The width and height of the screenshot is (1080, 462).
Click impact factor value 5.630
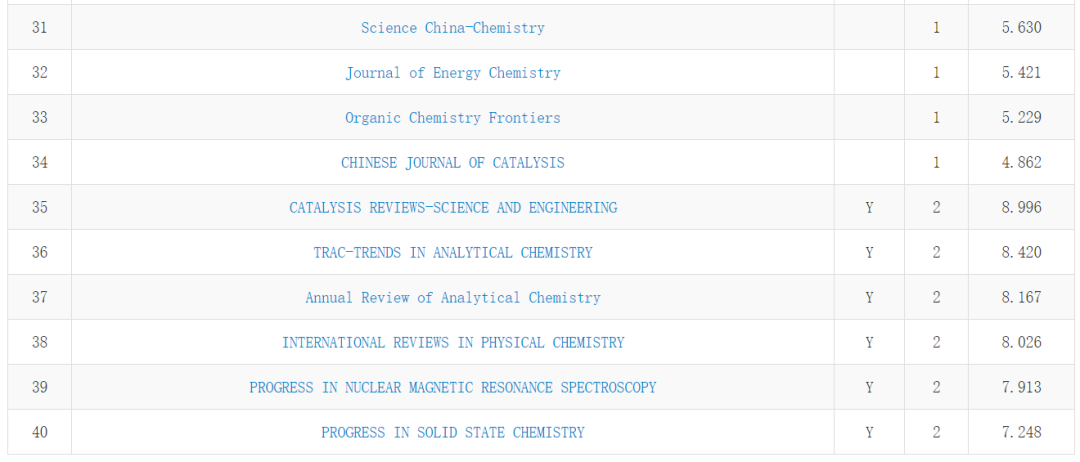coord(1021,28)
